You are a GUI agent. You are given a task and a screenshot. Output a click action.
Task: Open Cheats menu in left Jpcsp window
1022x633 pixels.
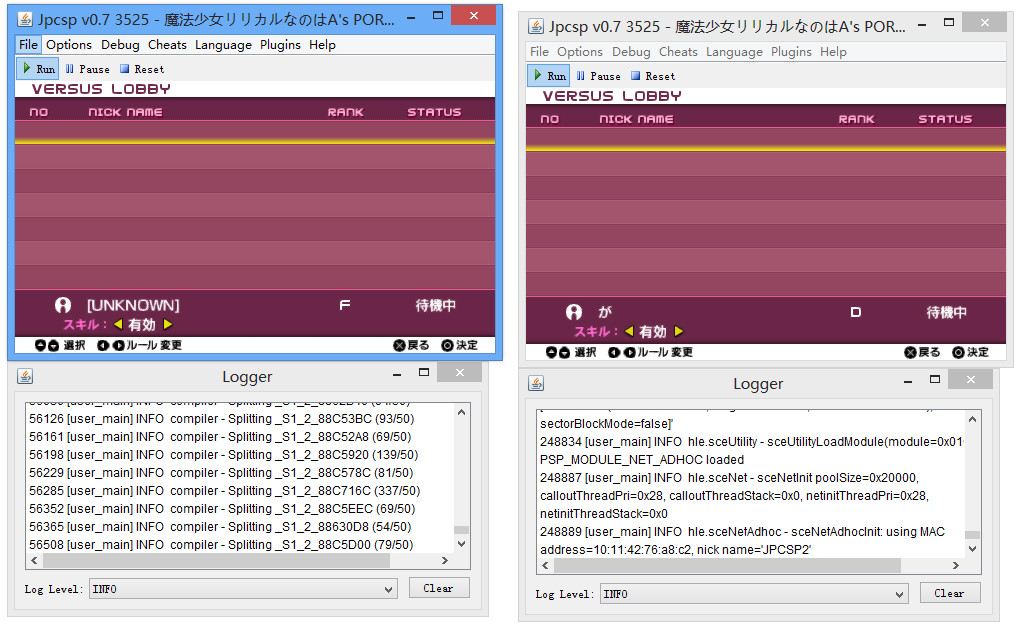(168, 45)
